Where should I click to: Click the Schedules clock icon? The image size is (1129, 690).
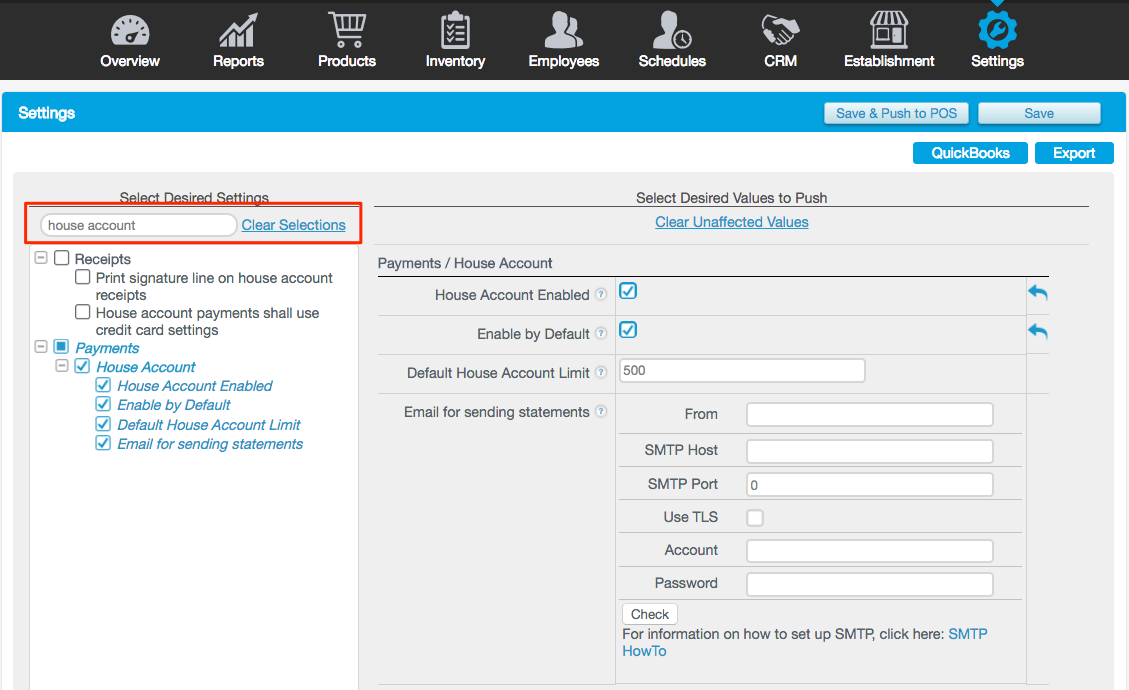[671, 29]
